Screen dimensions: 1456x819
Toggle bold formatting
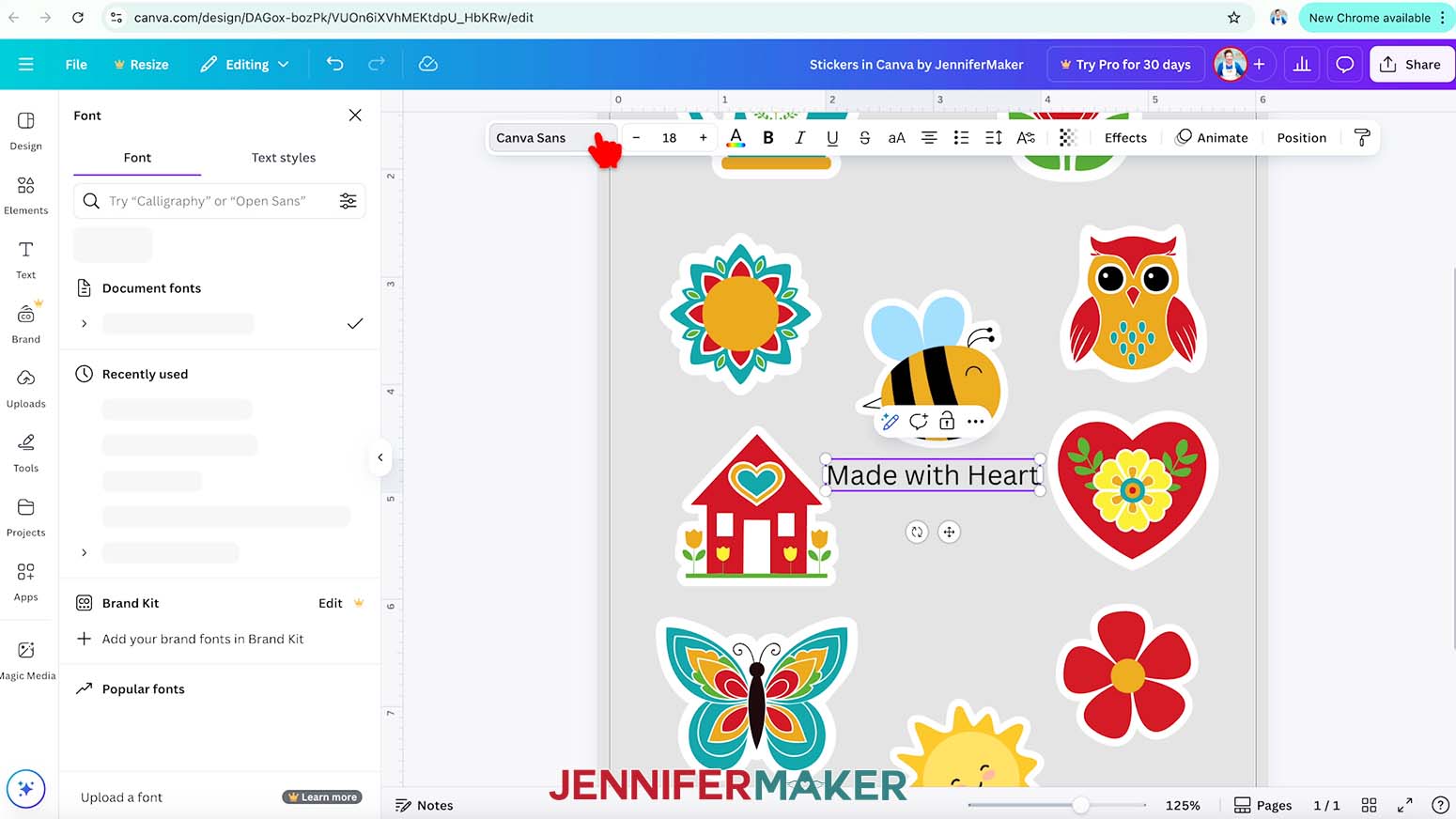tap(768, 137)
